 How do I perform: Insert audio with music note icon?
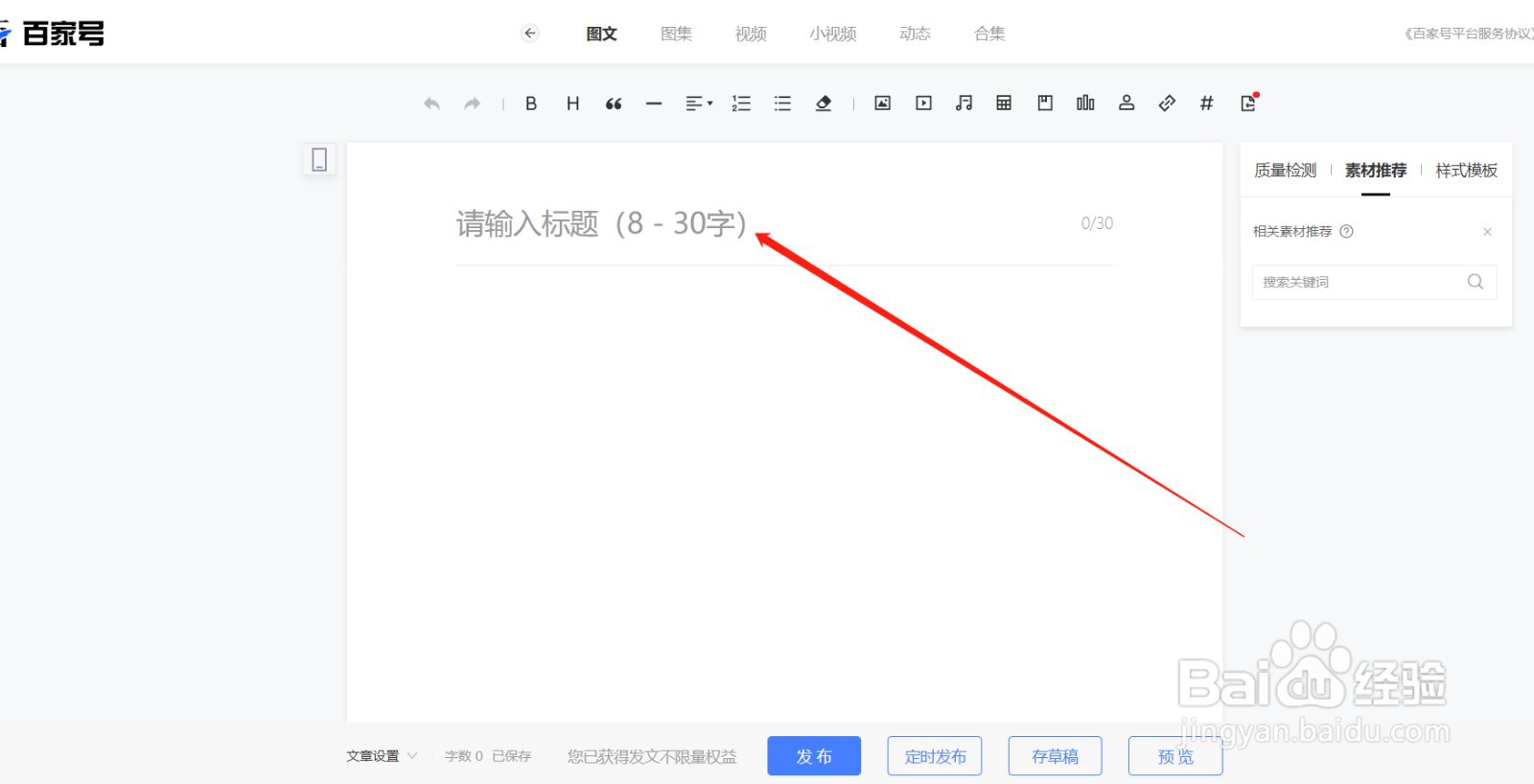point(965,104)
